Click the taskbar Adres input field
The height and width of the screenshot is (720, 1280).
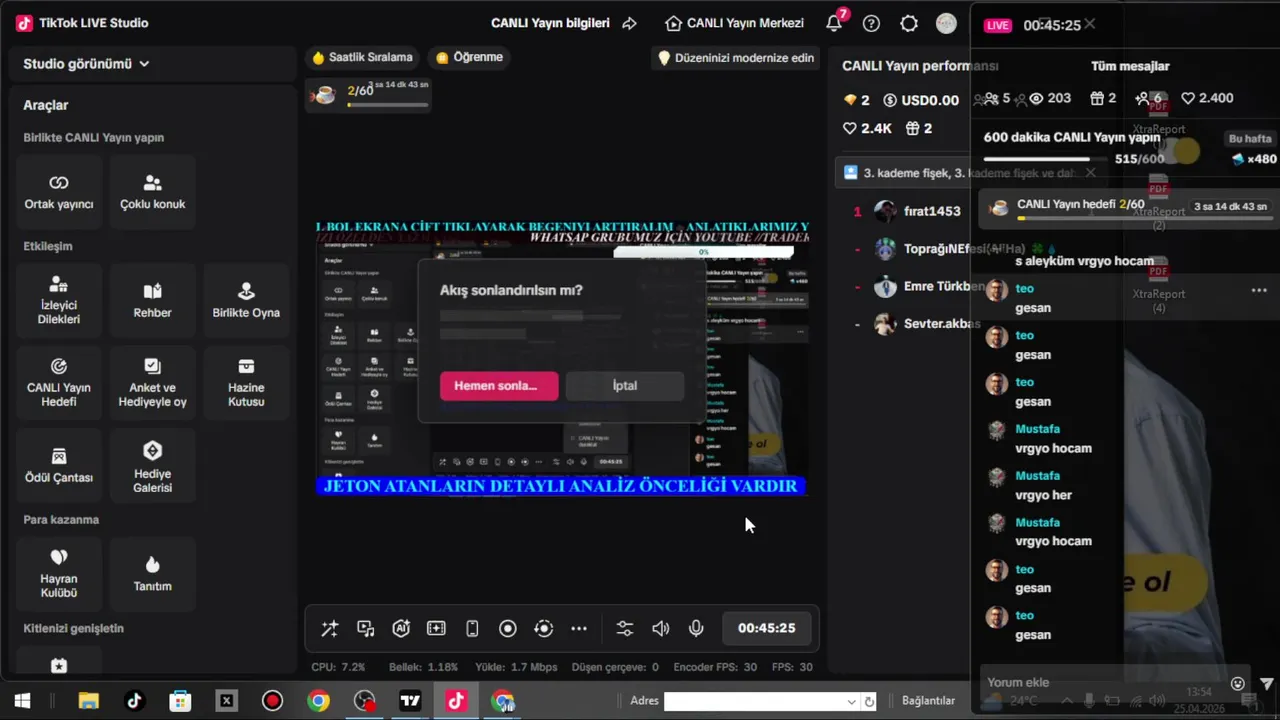tap(754, 701)
